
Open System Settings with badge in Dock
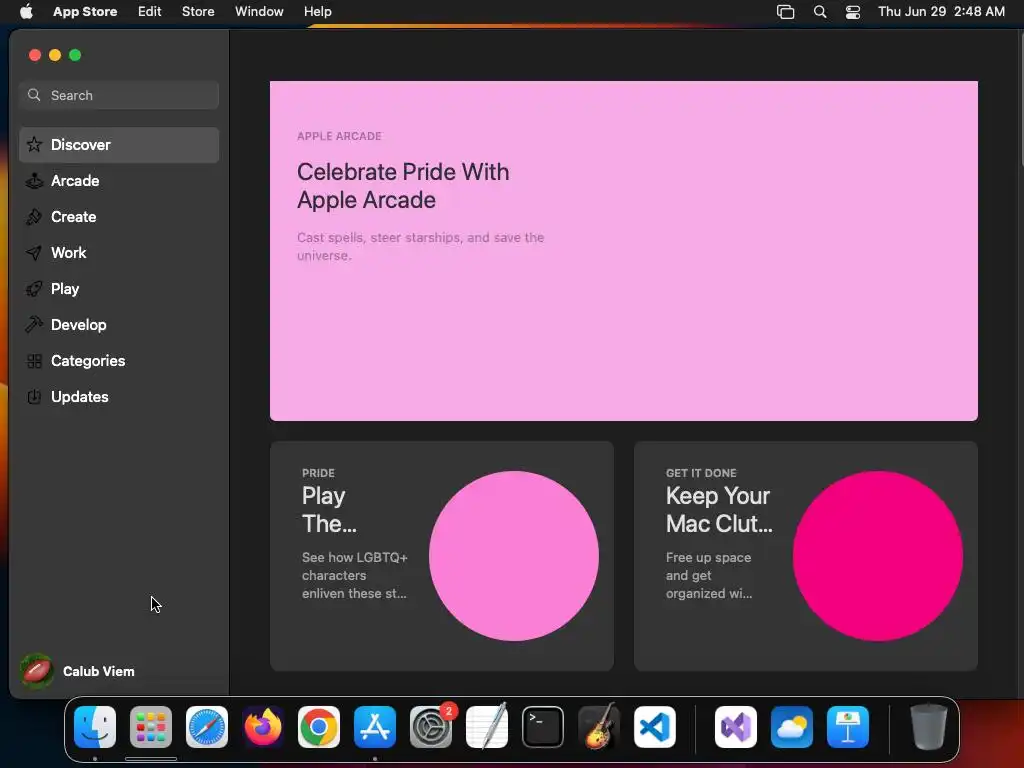point(431,727)
